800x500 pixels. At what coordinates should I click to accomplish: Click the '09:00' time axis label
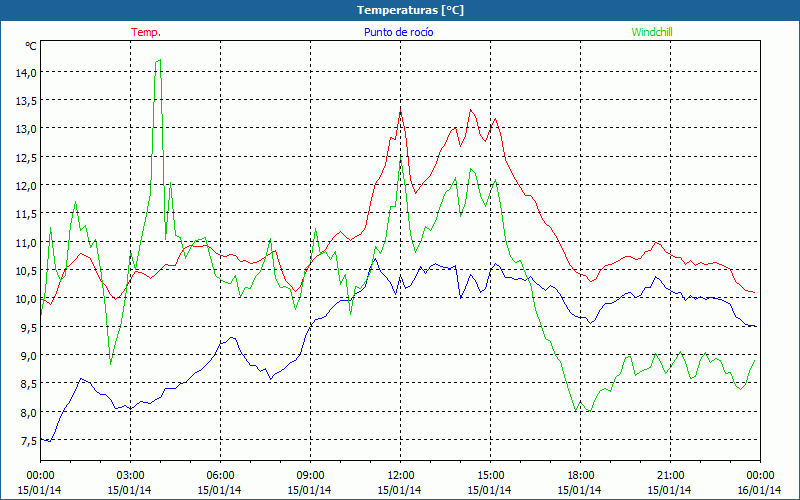(x=310, y=476)
